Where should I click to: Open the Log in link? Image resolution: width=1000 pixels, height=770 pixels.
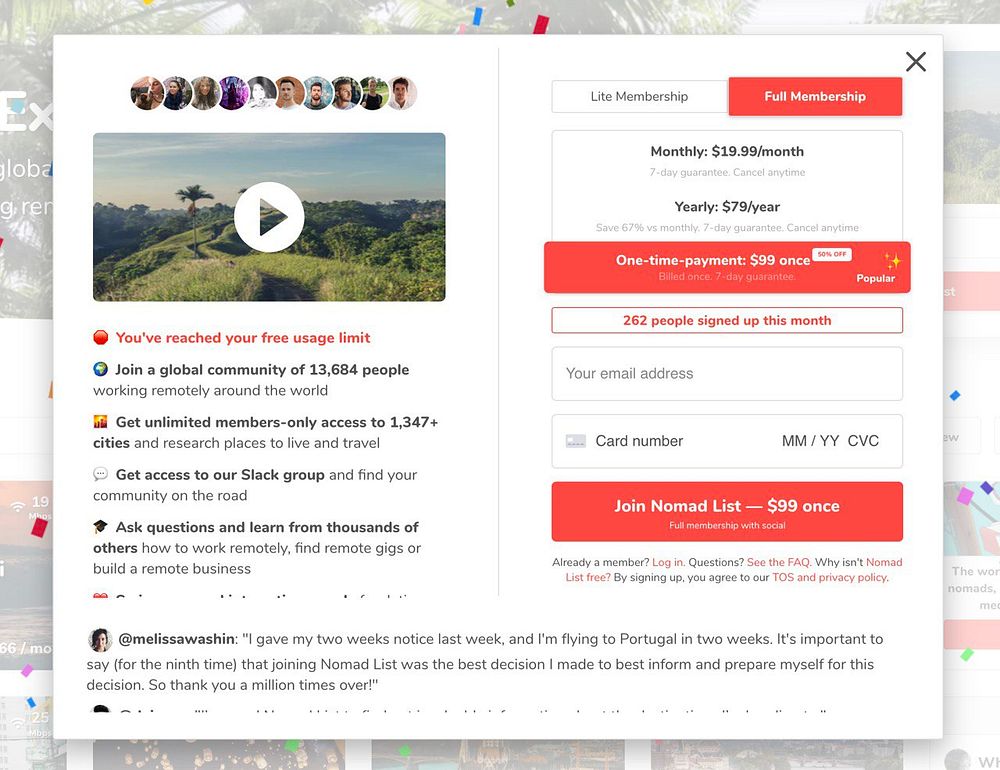point(668,562)
